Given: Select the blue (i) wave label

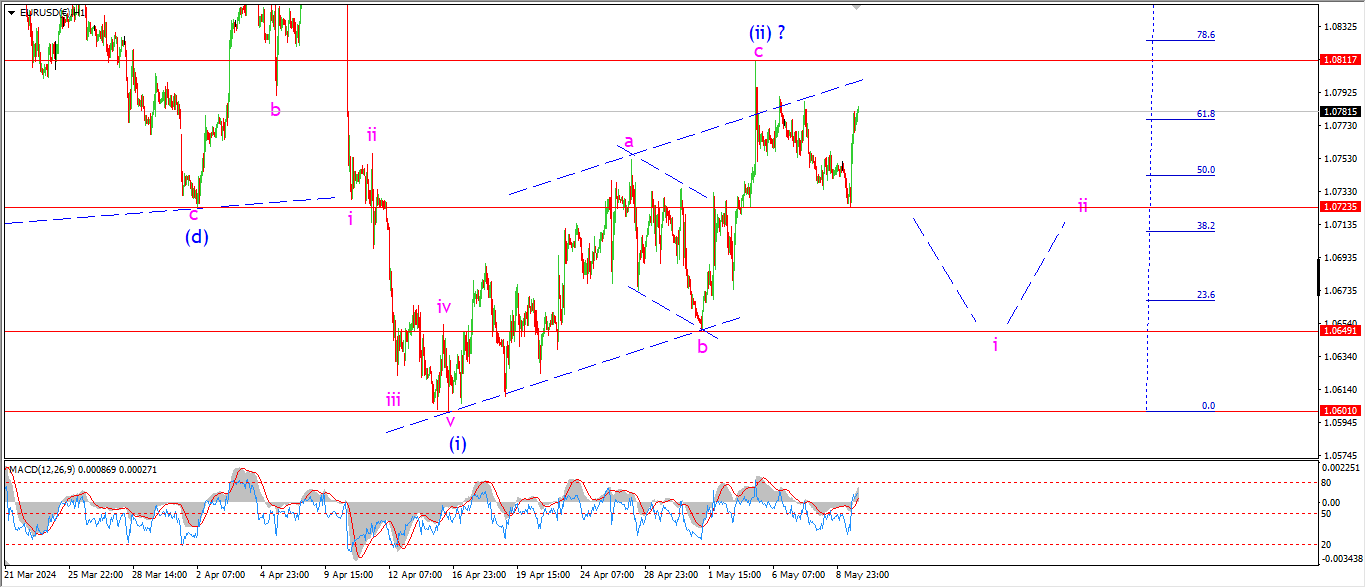Looking at the screenshot, I should 457,443.
